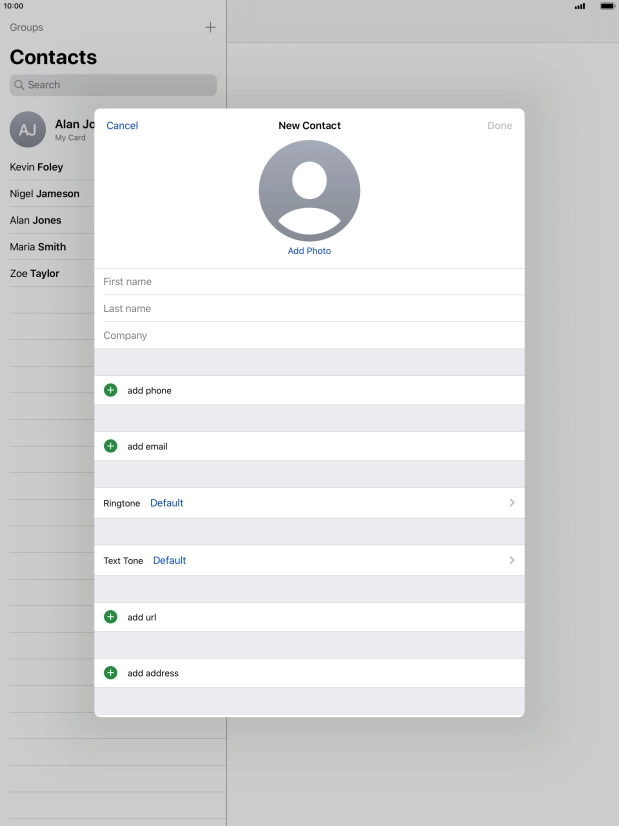The width and height of the screenshot is (619, 826).
Task: Focus the Company field
Action: click(x=309, y=336)
